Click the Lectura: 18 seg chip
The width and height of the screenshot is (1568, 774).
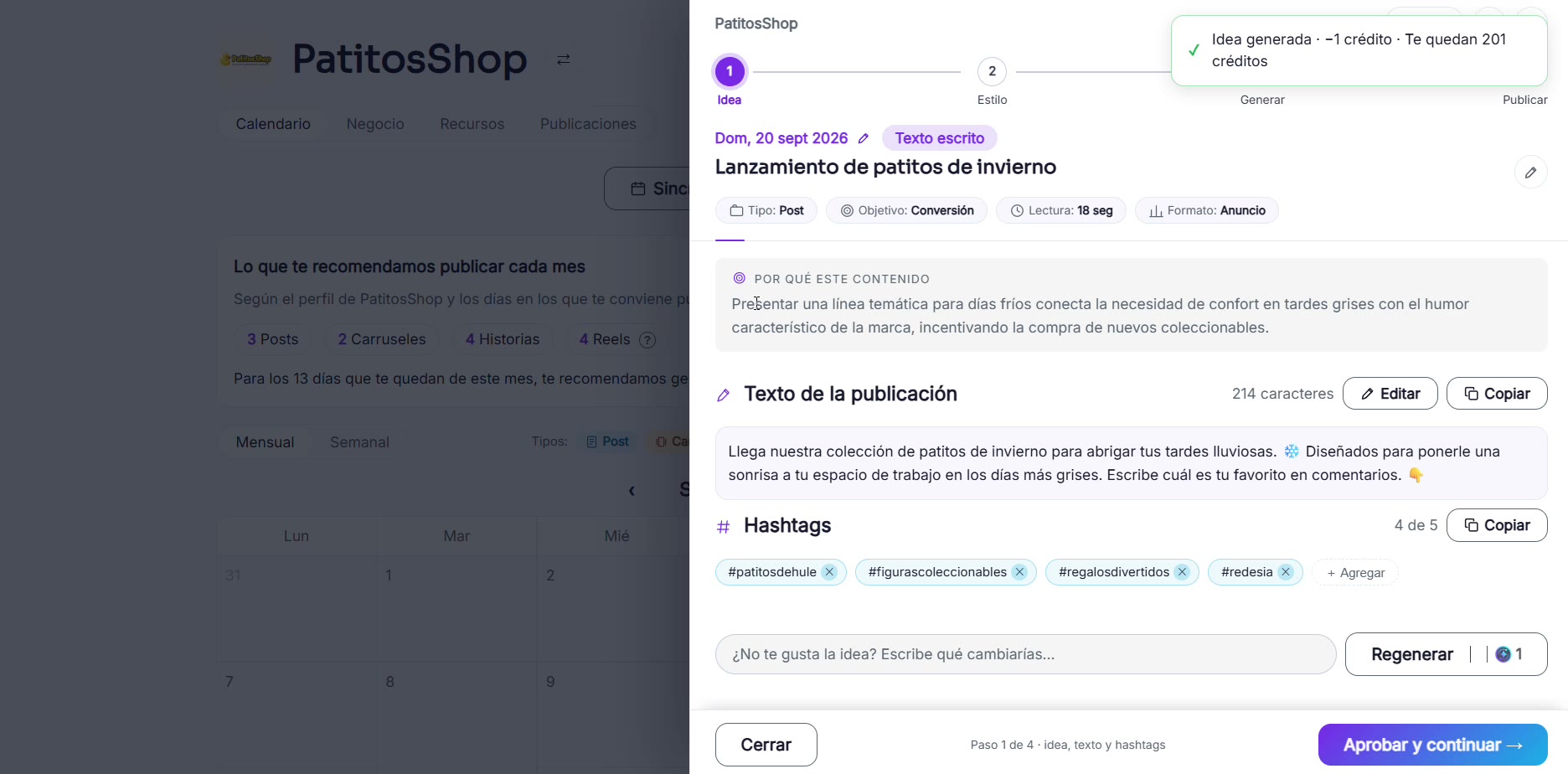tap(1061, 210)
